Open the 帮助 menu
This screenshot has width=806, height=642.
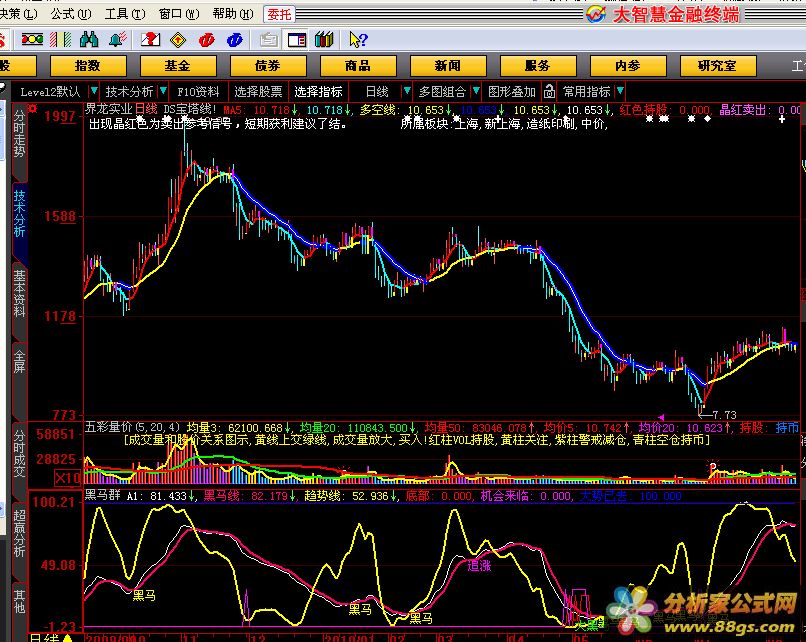[x=233, y=14]
